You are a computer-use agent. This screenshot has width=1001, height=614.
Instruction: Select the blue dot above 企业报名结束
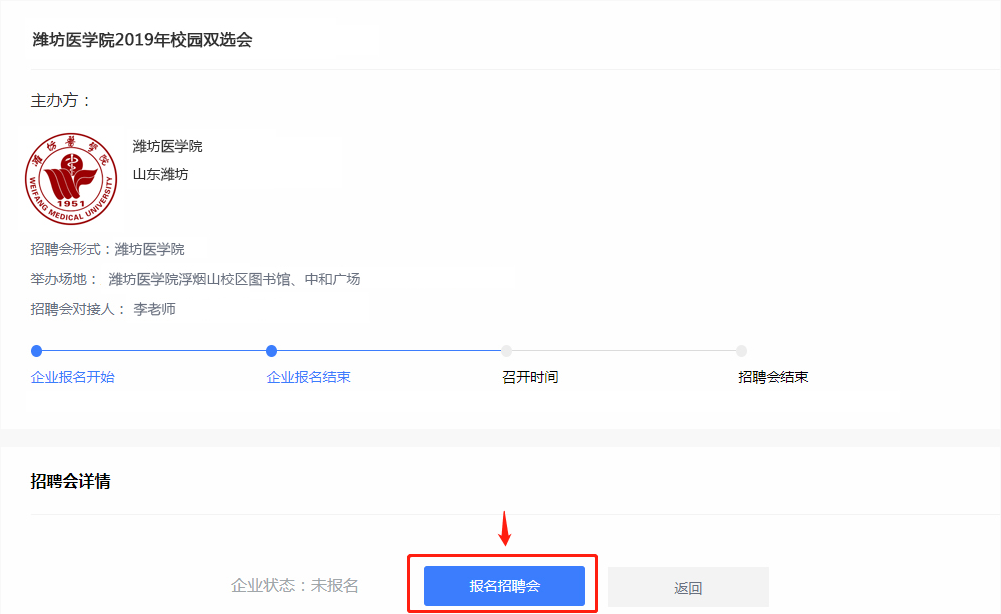(x=271, y=351)
